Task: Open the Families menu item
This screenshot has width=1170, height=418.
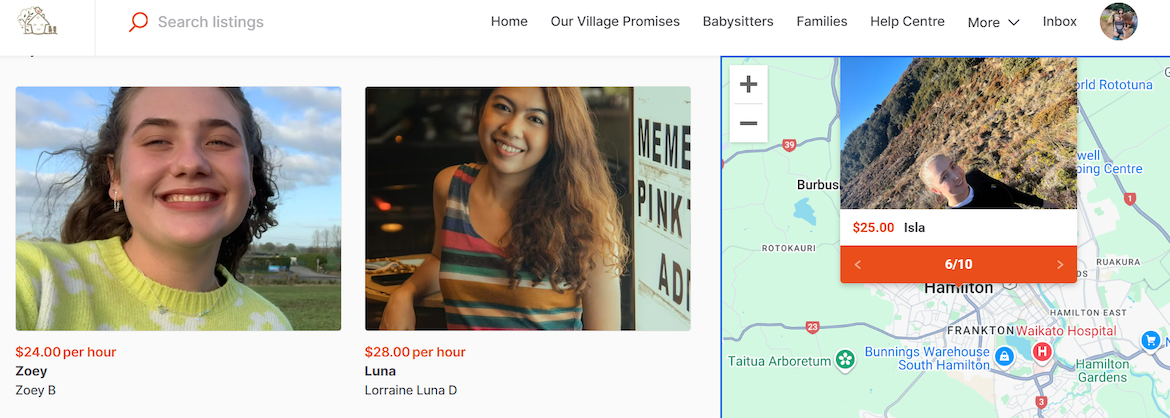Action: pyautogui.click(x=822, y=22)
